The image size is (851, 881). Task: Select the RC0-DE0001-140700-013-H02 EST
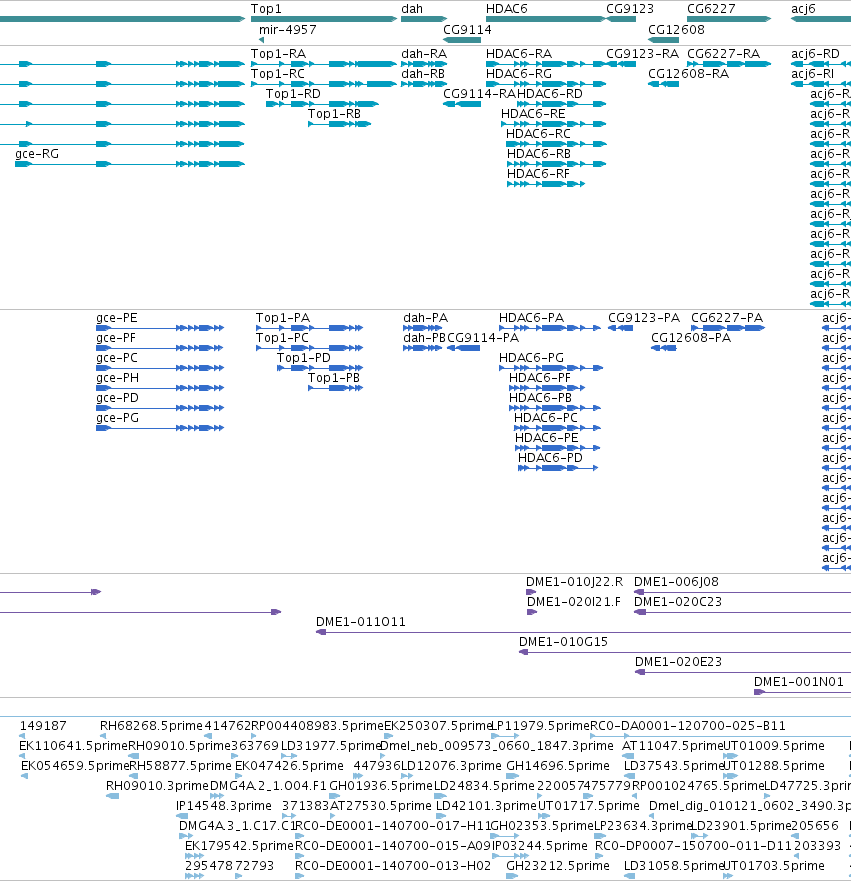(301, 876)
